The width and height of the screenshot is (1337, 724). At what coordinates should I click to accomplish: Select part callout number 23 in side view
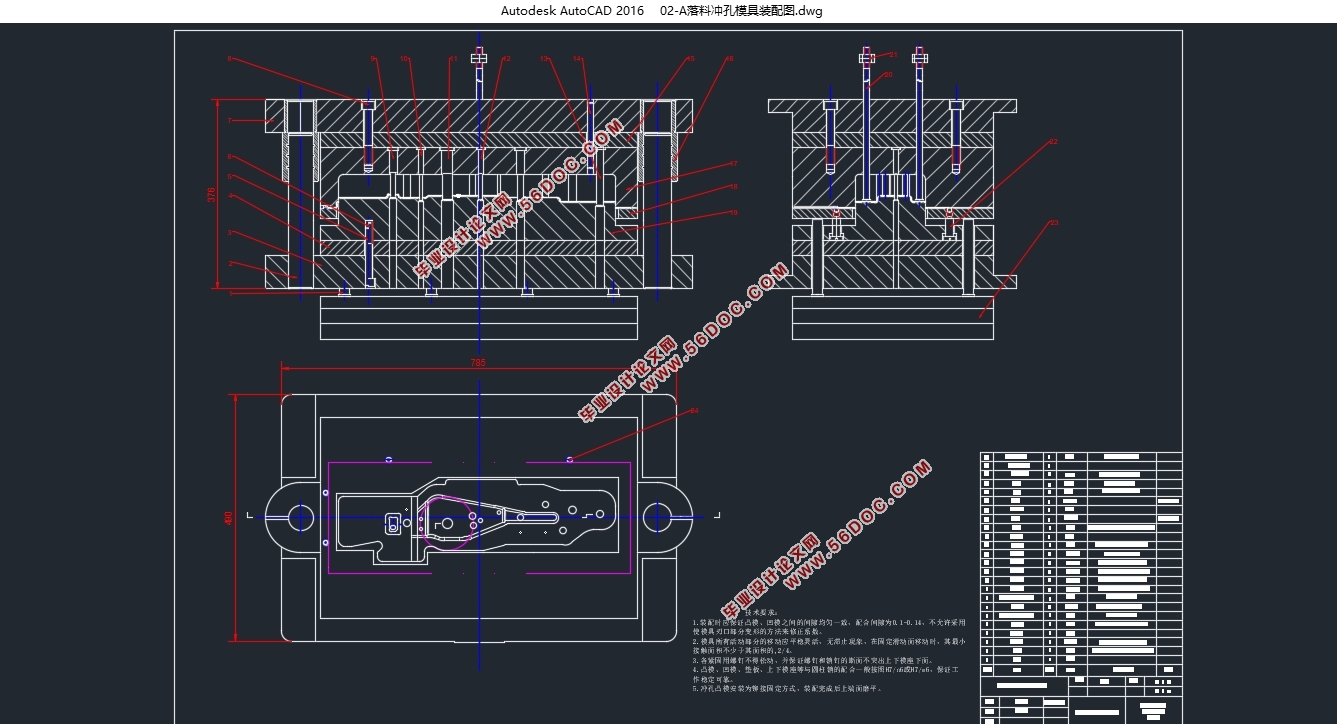1052,222
